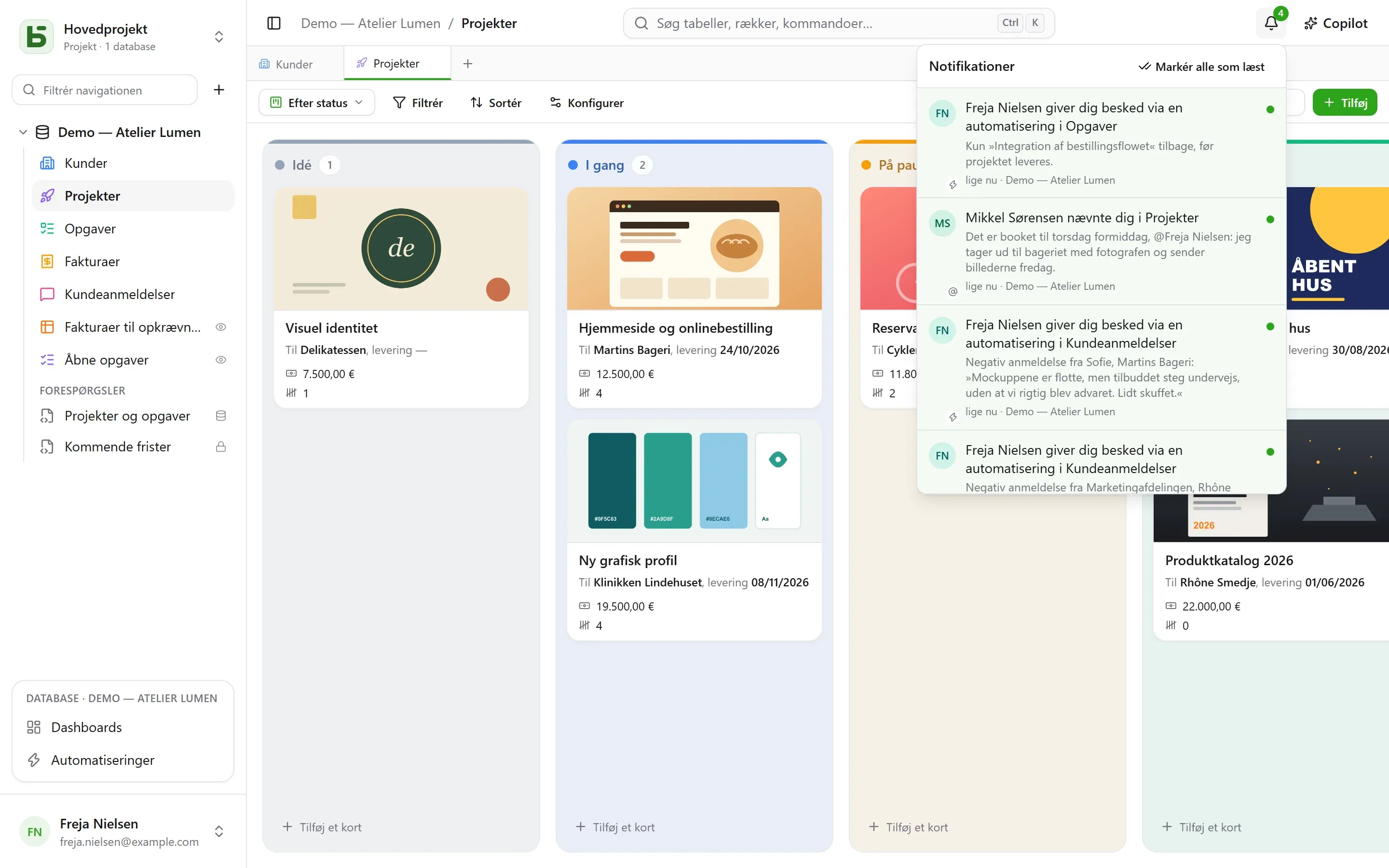Viewport: 1389px width, 868px height.
Task: Expand the Freja Nielsen account menu
Action: [x=218, y=831]
